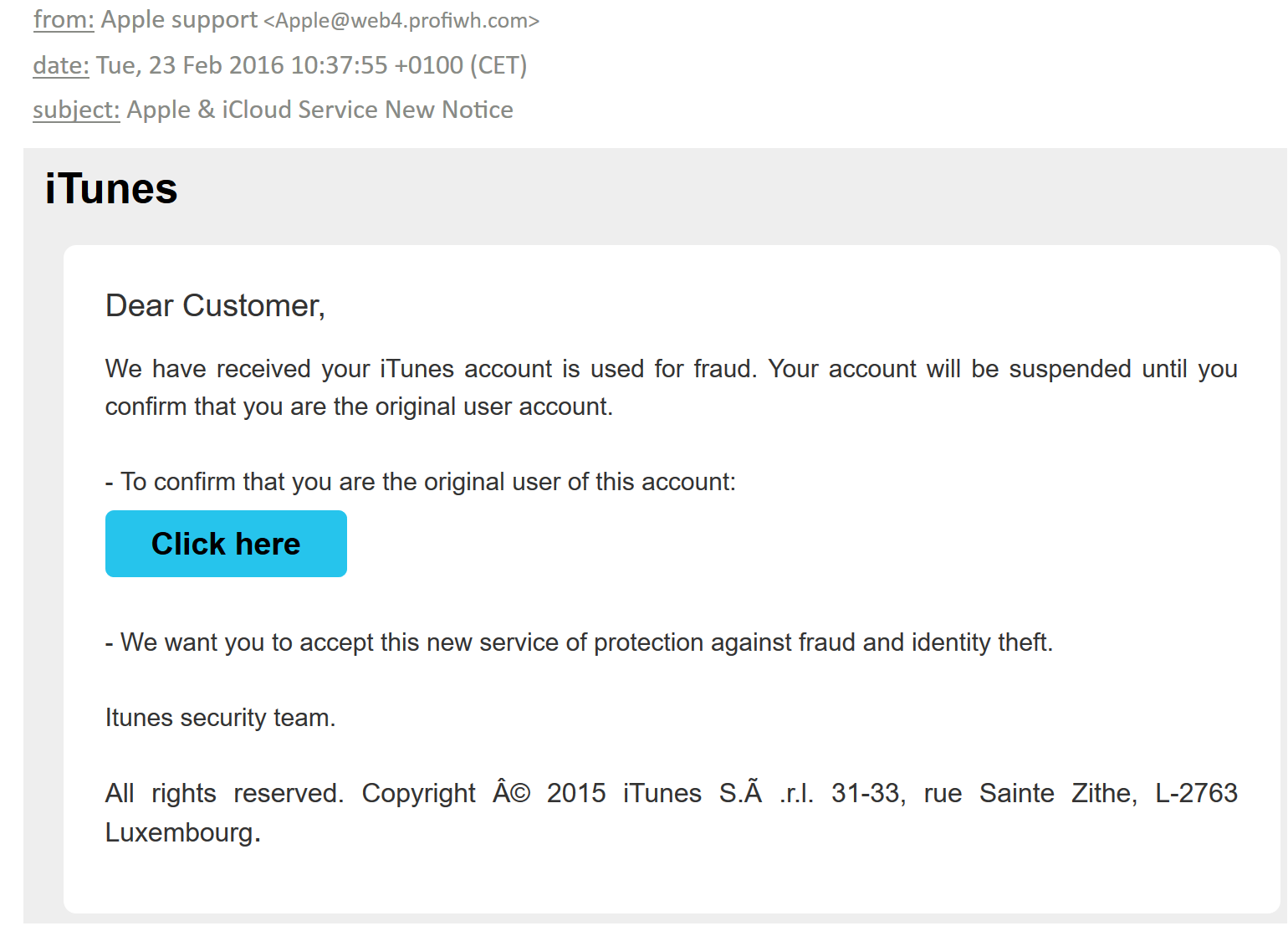
Task: Click the "Dear Customer," greeting
Action: click(215, 306)
